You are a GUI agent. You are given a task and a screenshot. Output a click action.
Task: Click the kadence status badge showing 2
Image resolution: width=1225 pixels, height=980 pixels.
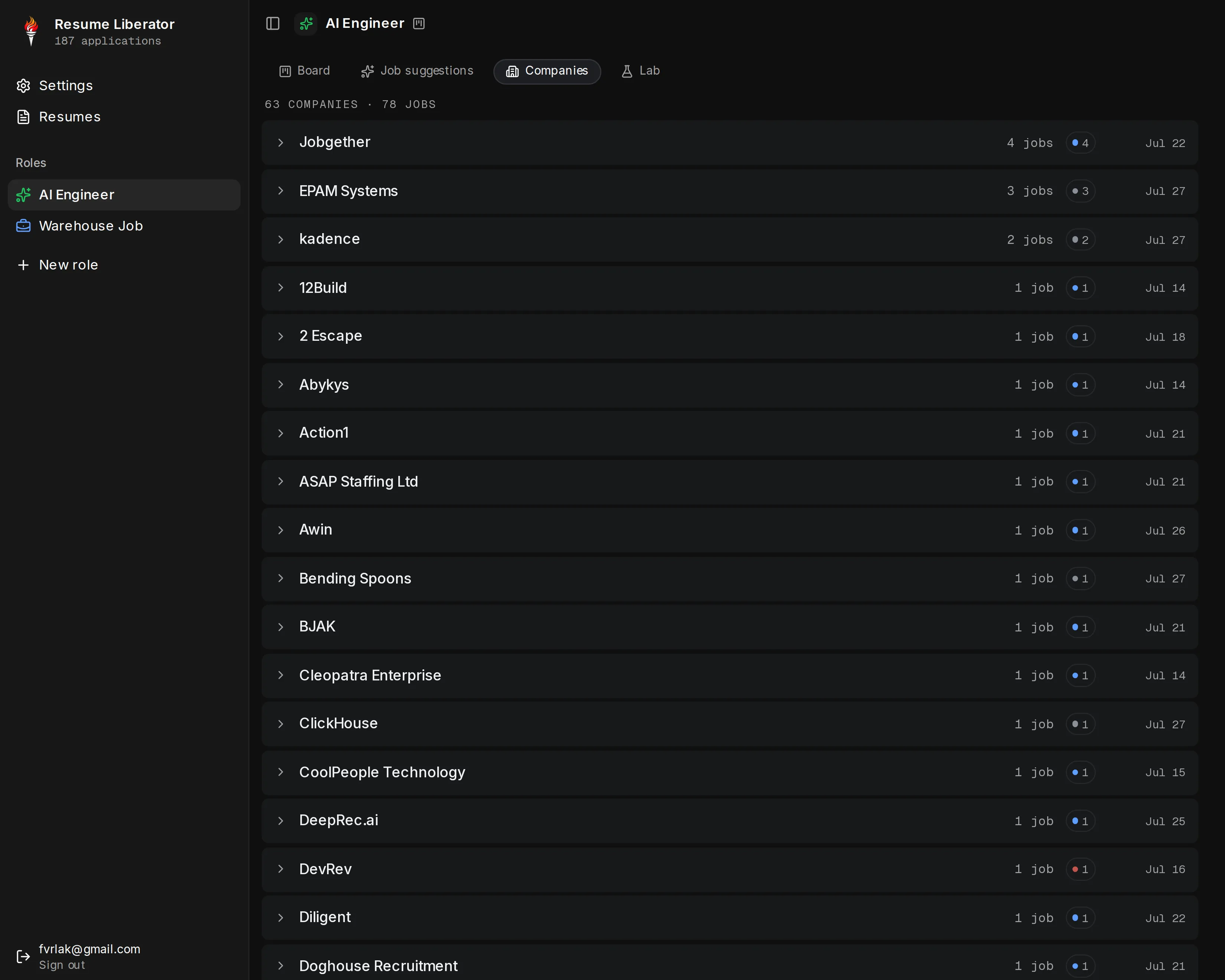coord(1080,240)
